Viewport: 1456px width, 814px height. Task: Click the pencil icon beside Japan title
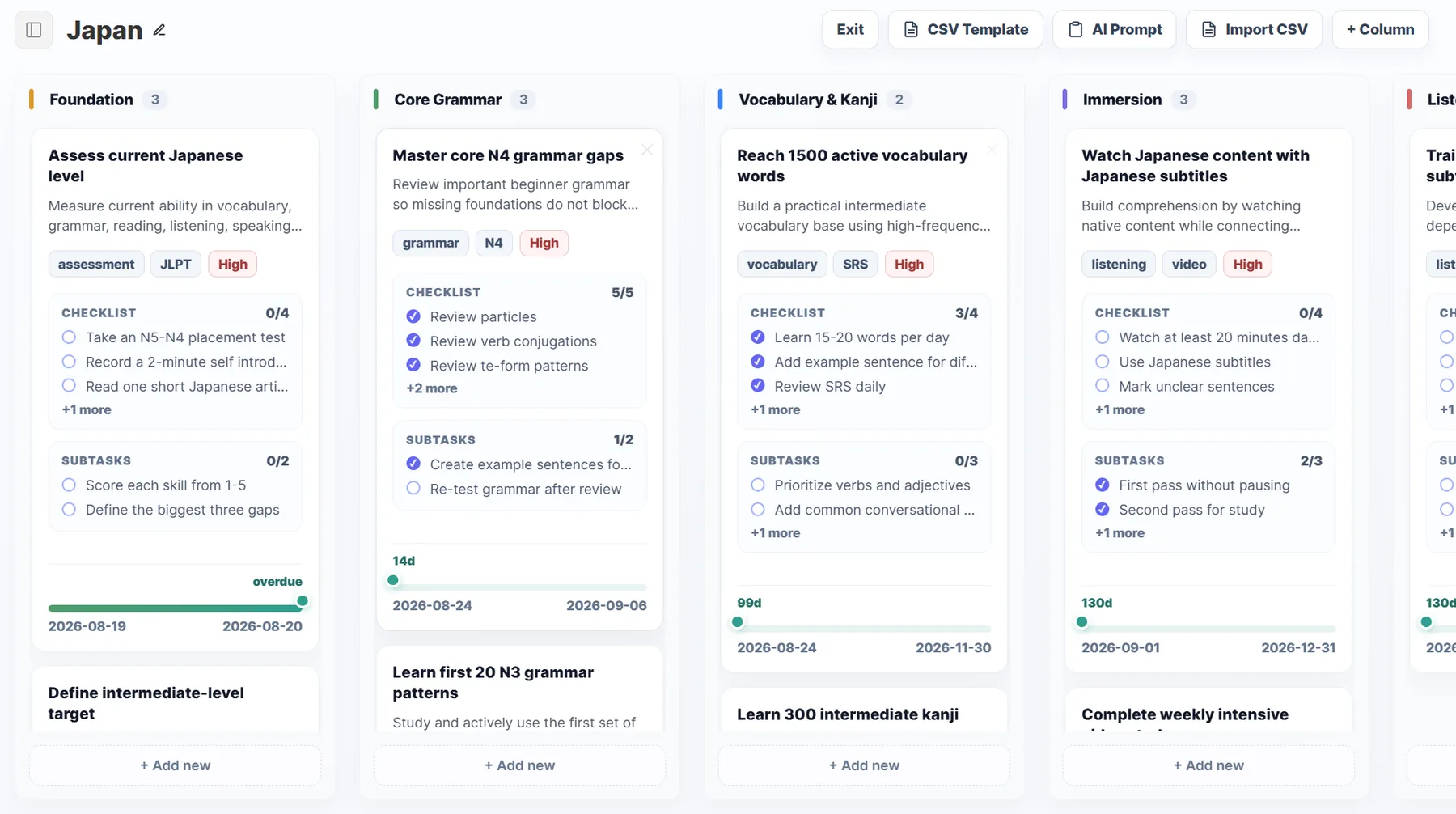tap(159, 30)
